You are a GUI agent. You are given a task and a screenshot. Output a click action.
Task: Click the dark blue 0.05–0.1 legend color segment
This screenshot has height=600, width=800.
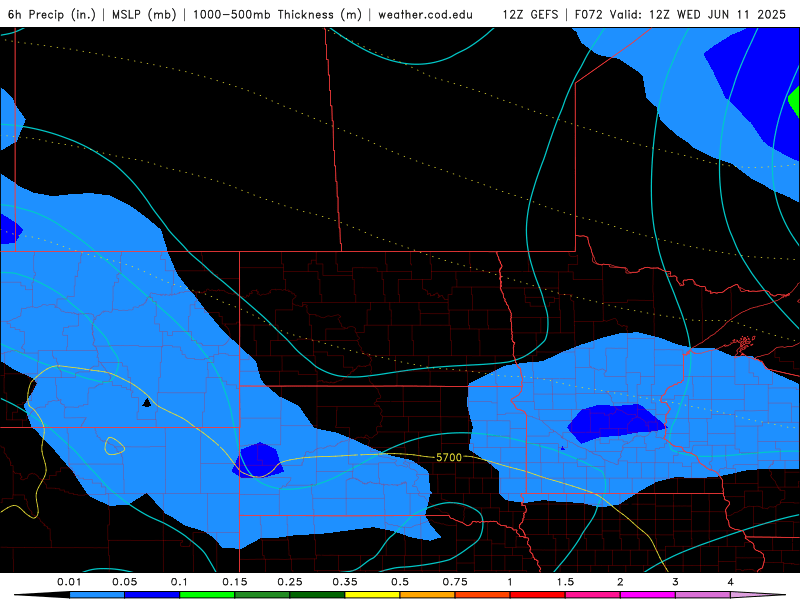pos(152,595)
